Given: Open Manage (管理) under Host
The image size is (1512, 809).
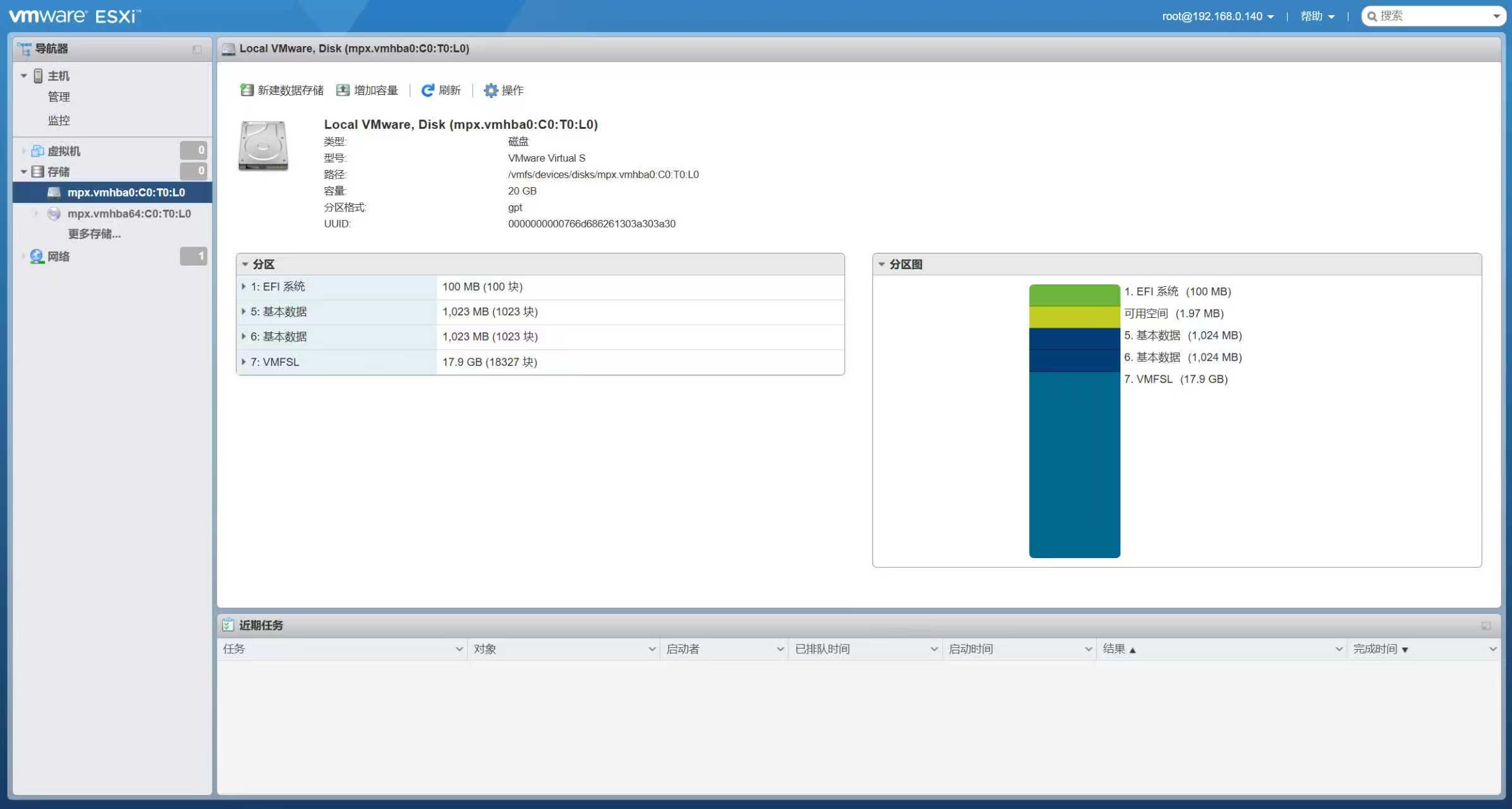Looking at the screenshot, I should (59, 97).
